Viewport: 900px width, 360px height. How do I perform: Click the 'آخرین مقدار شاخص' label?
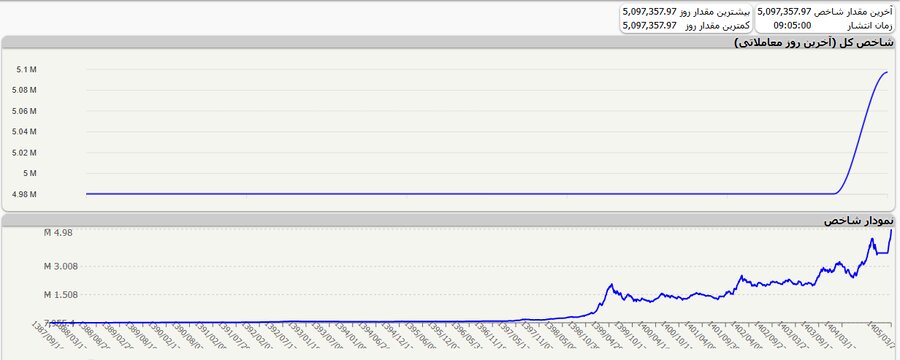coord(854,11)
